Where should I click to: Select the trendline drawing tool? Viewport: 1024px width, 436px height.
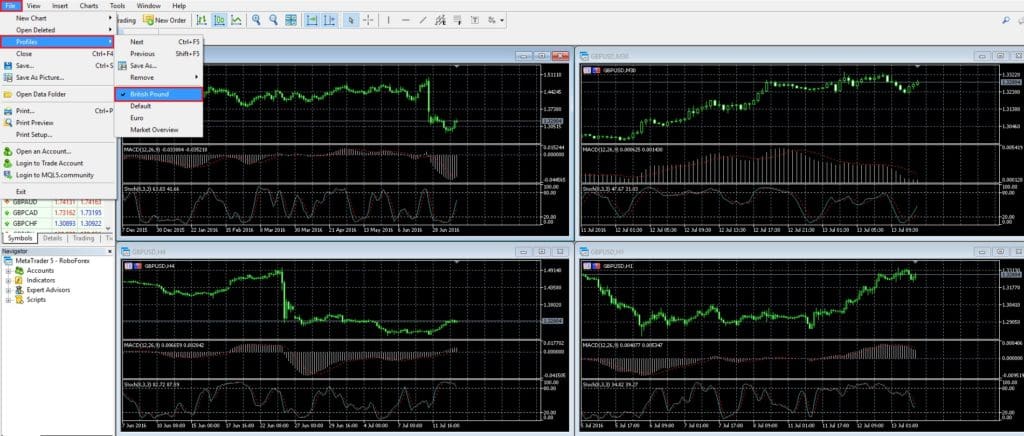(x=423, y=20)
